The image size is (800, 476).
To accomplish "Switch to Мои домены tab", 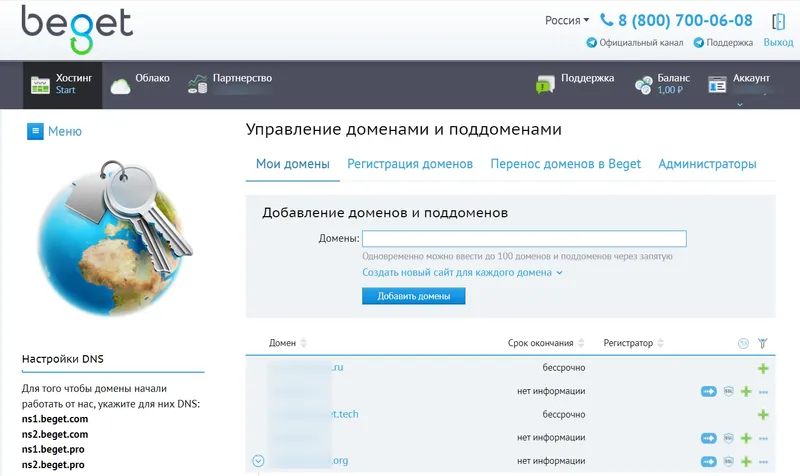I will tap(292, 164).
